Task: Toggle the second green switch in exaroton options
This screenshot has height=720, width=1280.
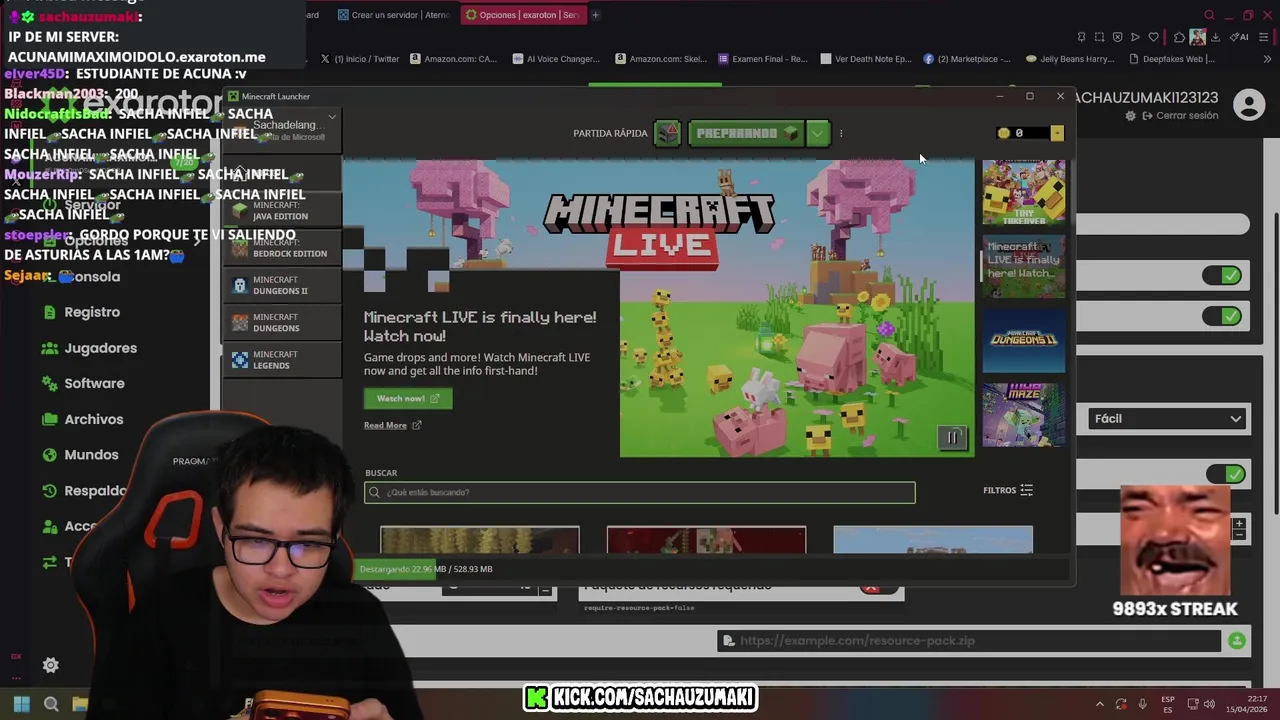Action: point(1222,316)
